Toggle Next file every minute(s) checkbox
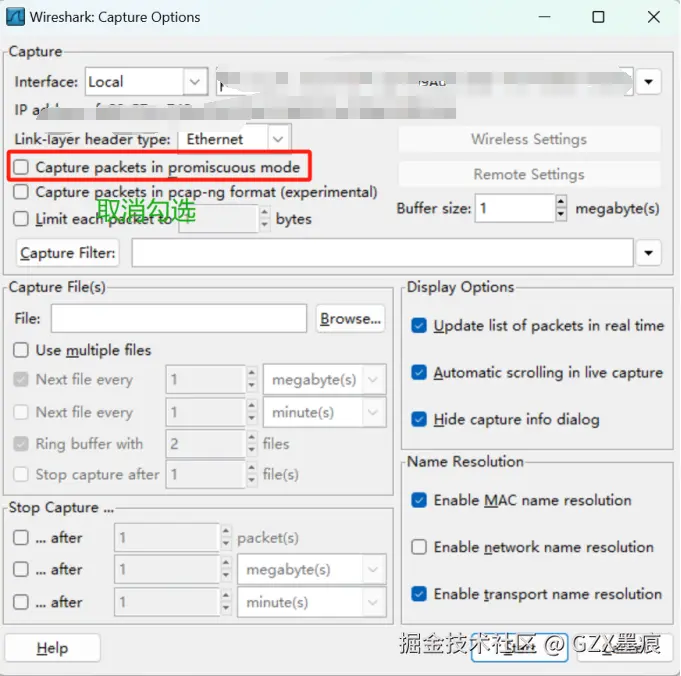The height and width of the screenshot is (676, 681). pos(21,412)
